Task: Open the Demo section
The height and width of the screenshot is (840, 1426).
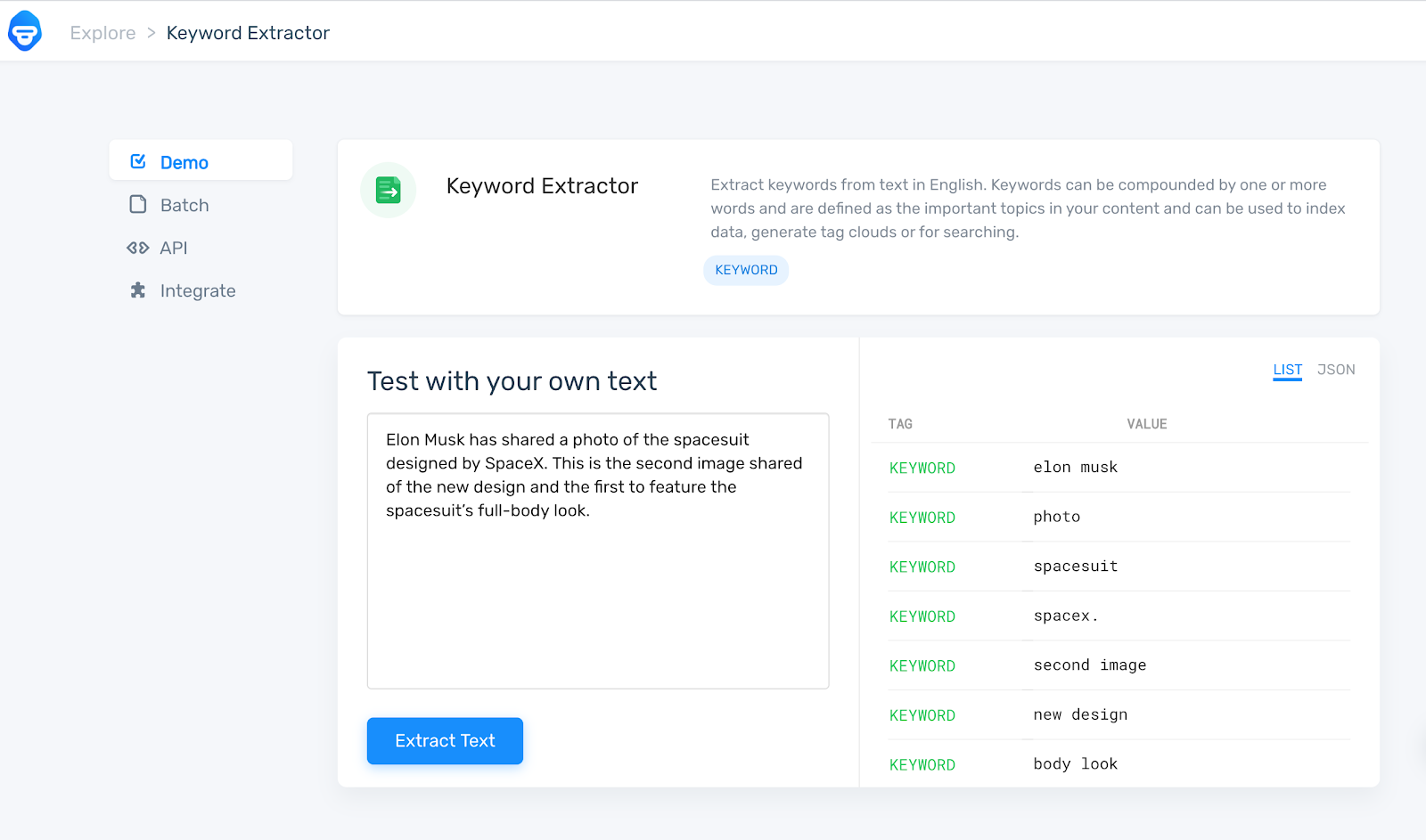Action: pyautogui.click(x=201, y=161)
